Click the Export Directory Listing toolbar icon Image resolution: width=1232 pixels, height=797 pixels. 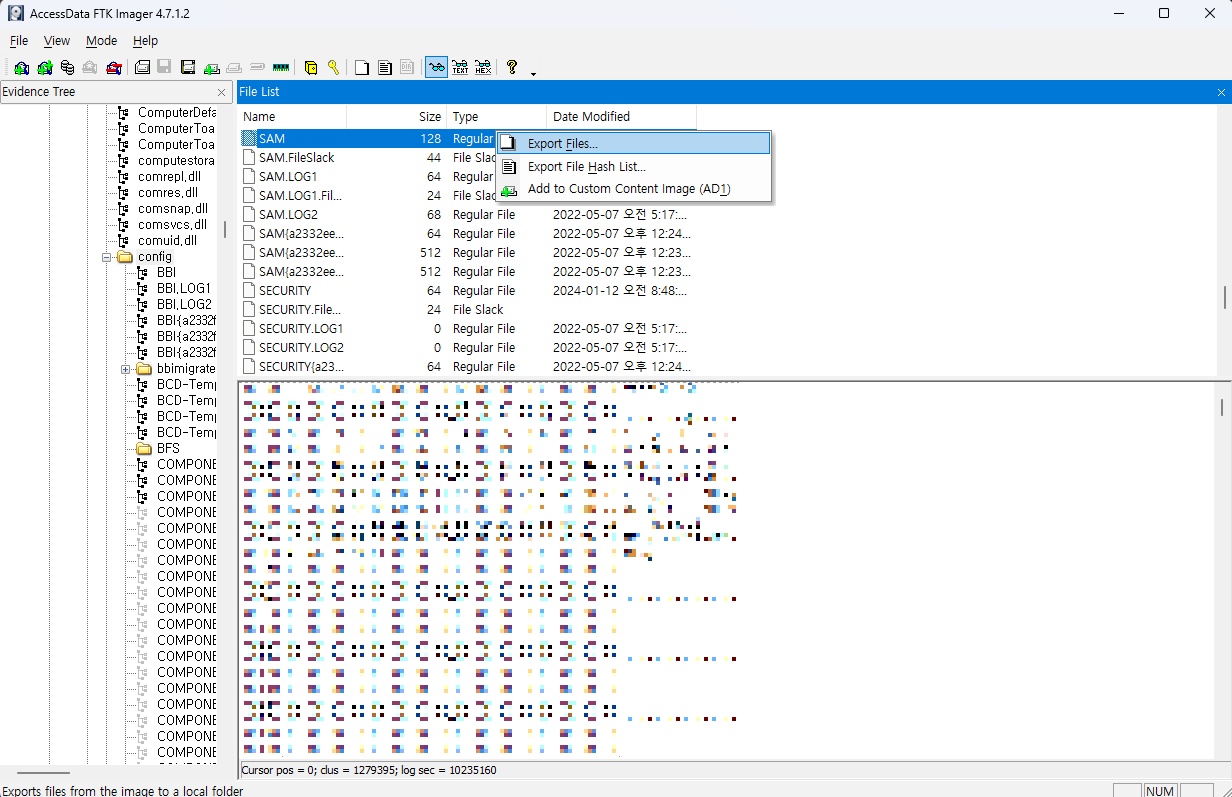pyautogui.click(x=407, y=67)
